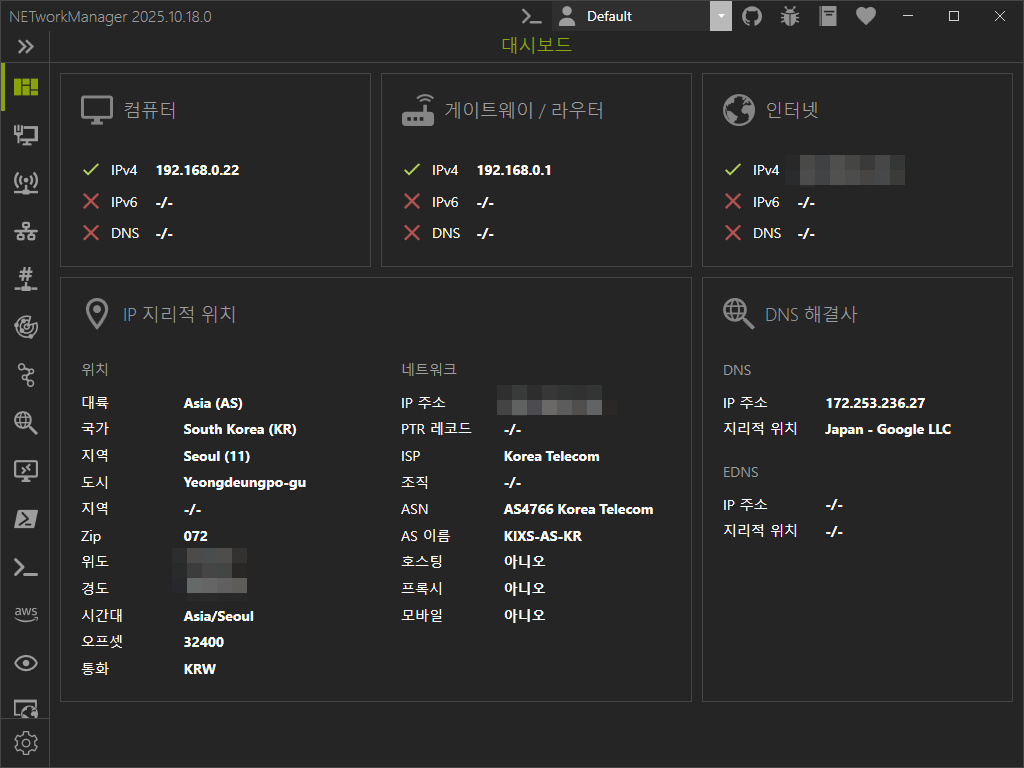Click the offset value 32400
This screenshot has width=1024, height=768.
tap(204, 642)
